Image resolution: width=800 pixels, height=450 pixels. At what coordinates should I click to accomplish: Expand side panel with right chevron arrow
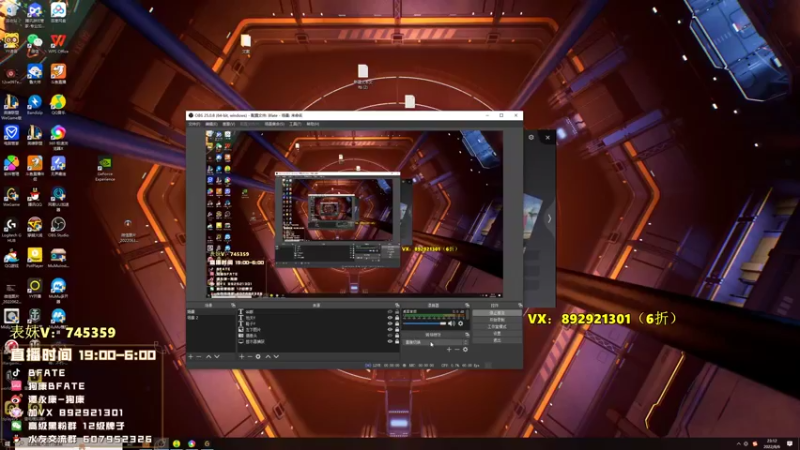[549, 218]
